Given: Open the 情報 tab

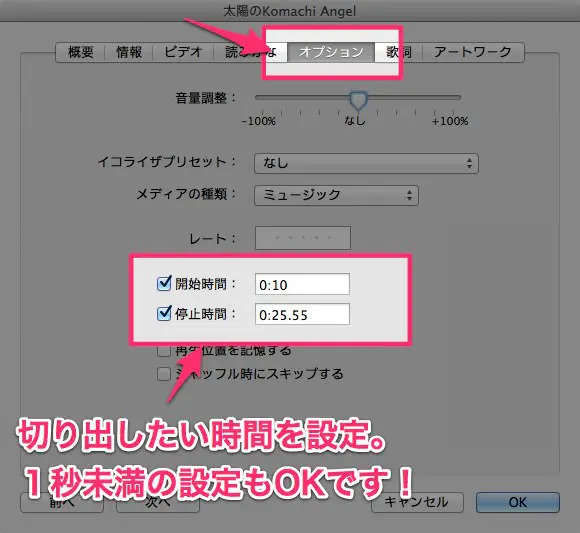Looking at the screenshot, I should pyautogui.click(x=129, y=52).
